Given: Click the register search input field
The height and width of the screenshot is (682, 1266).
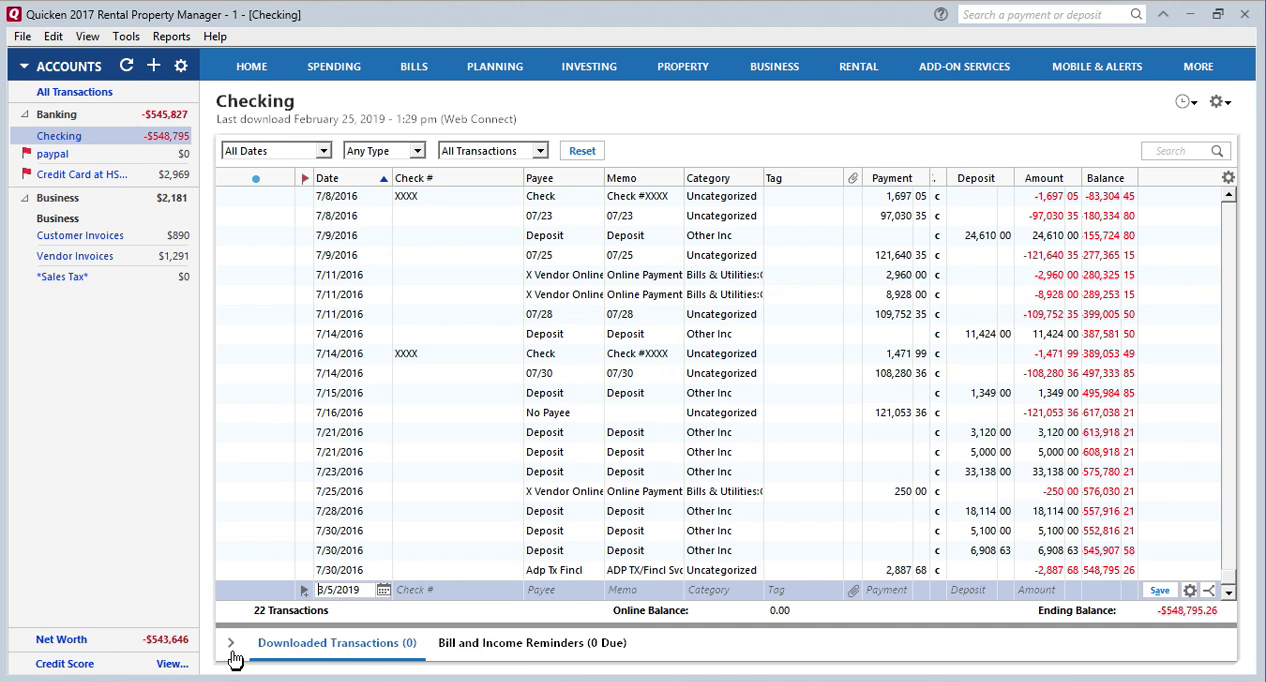Looking at the screenshot, I should [x=1176, y=151].
